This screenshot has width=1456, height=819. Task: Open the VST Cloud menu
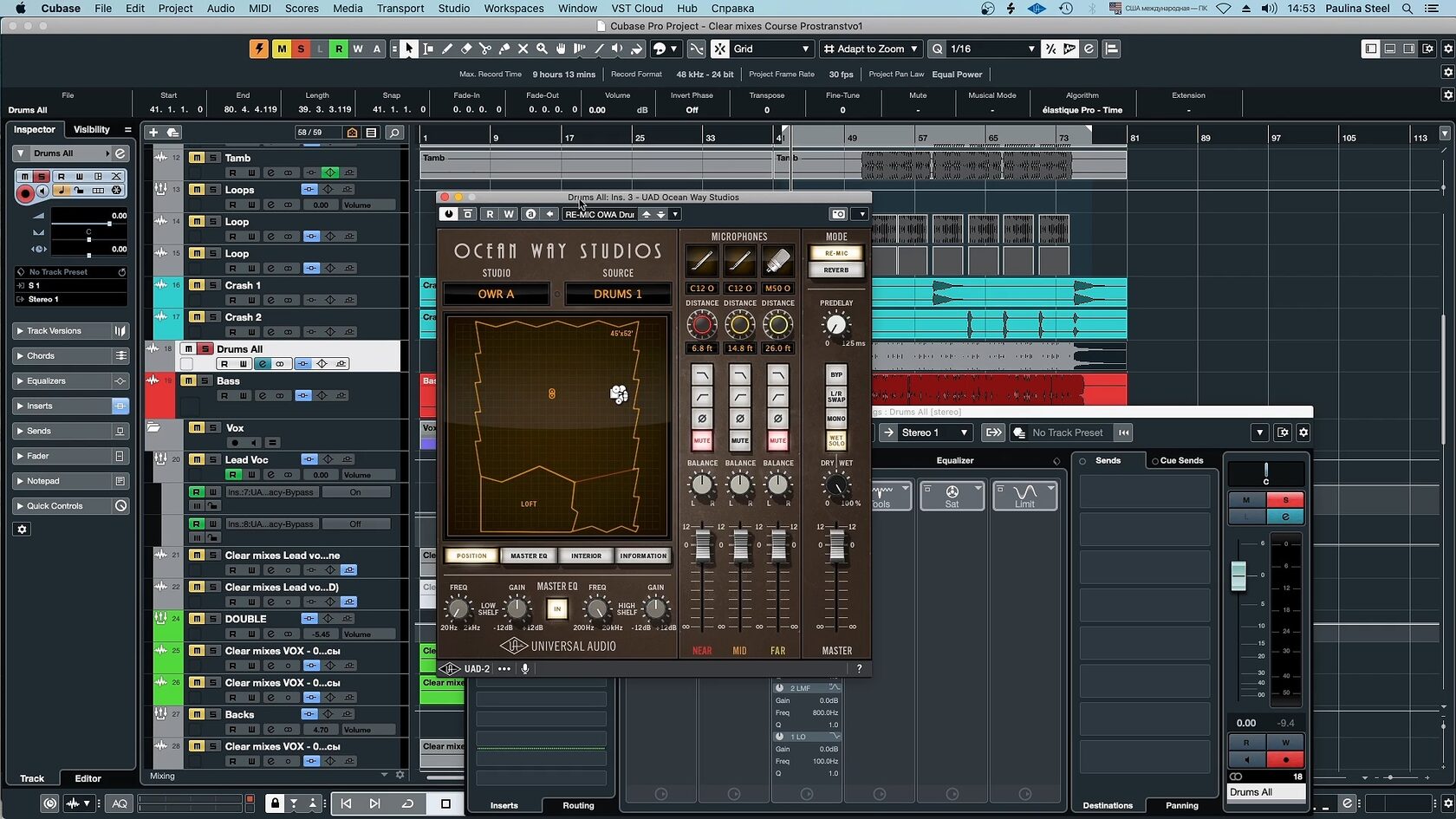pos(637,8)
